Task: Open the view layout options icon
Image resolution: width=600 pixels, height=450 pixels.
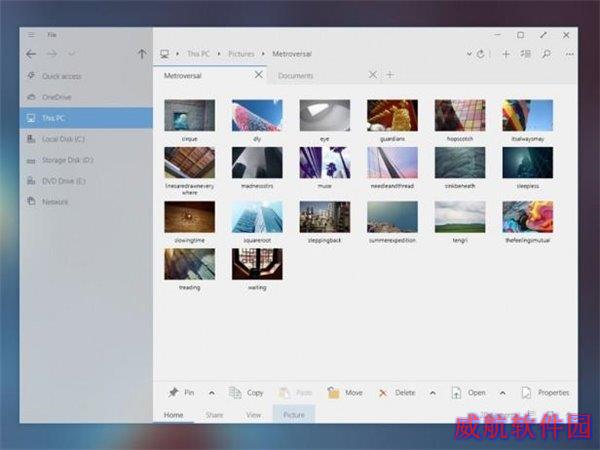Action: [525, 54]
